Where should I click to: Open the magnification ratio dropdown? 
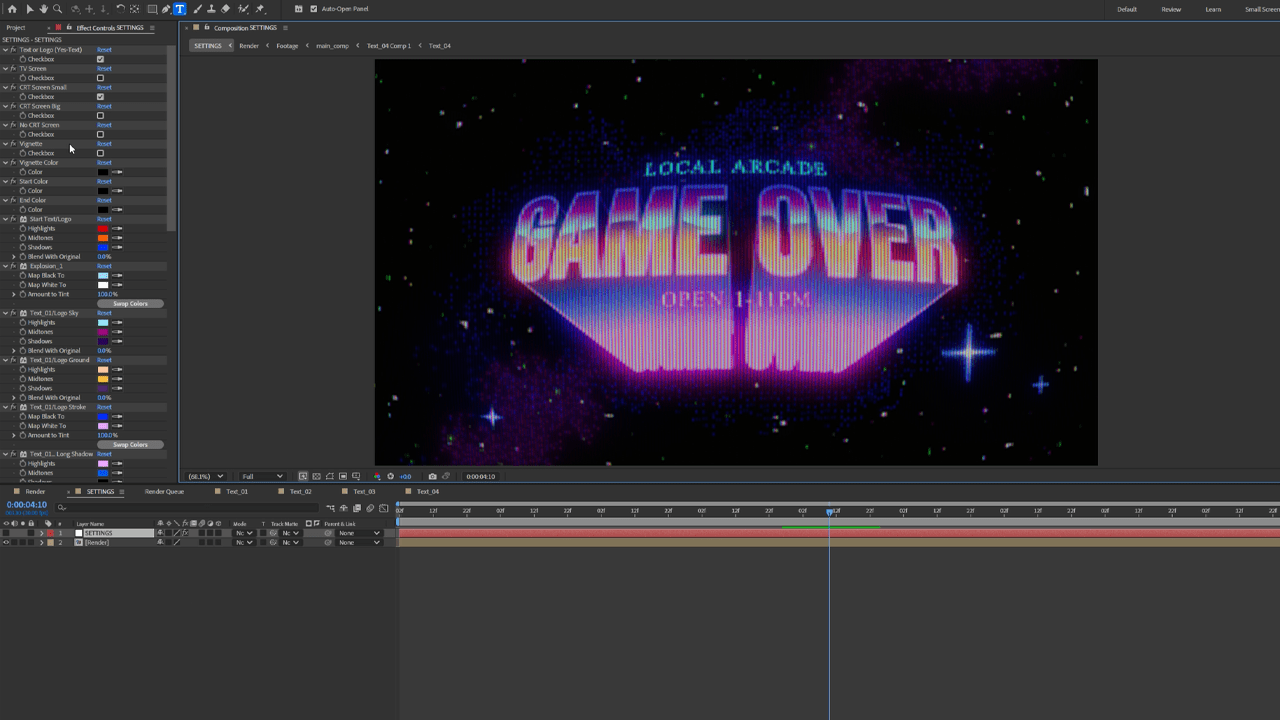(x=206, y=476)
